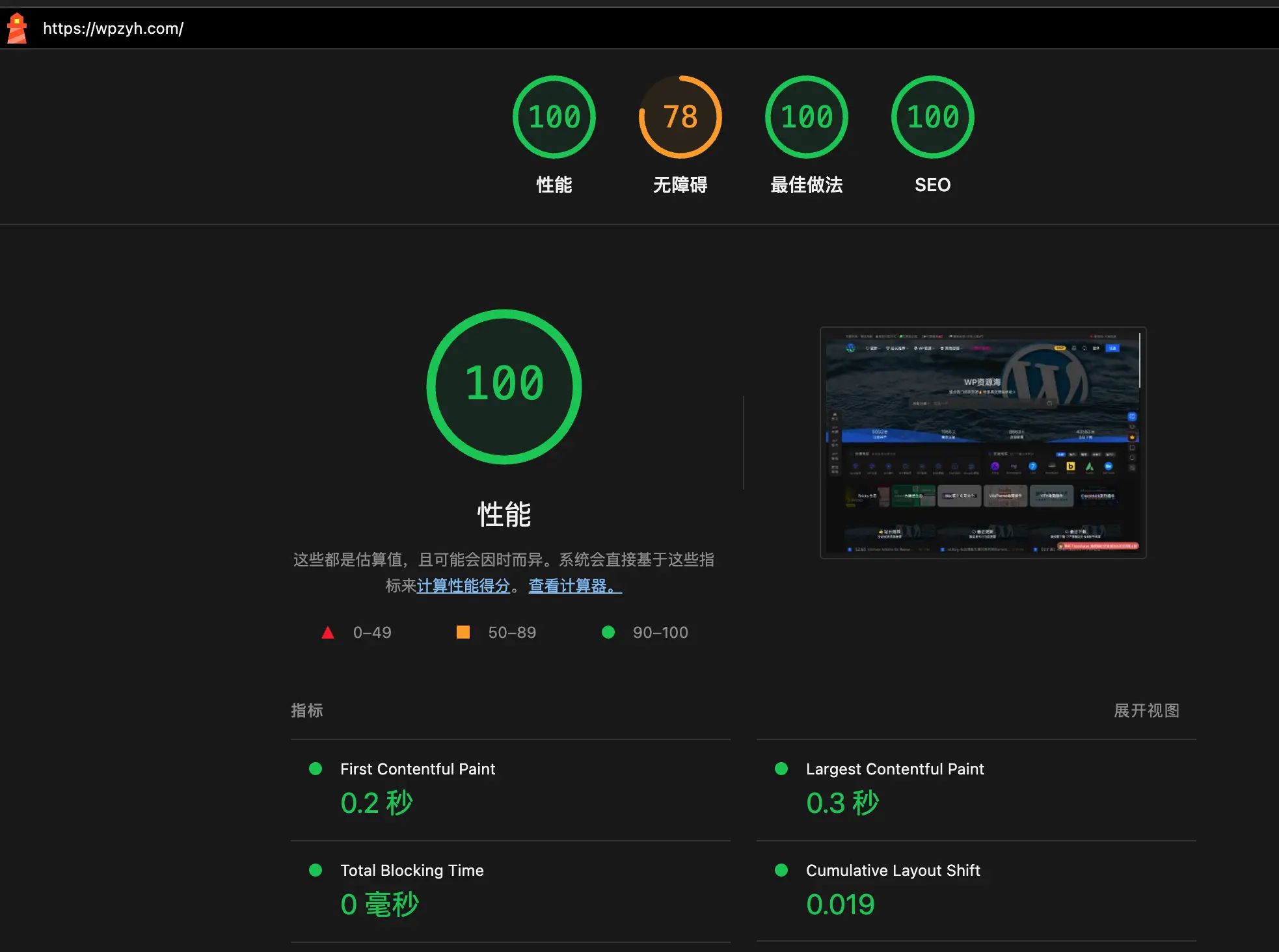Toggle the Cumulative Layout Shift metric dot
The image size is (1279, 952).
click(x=782, y=870)
